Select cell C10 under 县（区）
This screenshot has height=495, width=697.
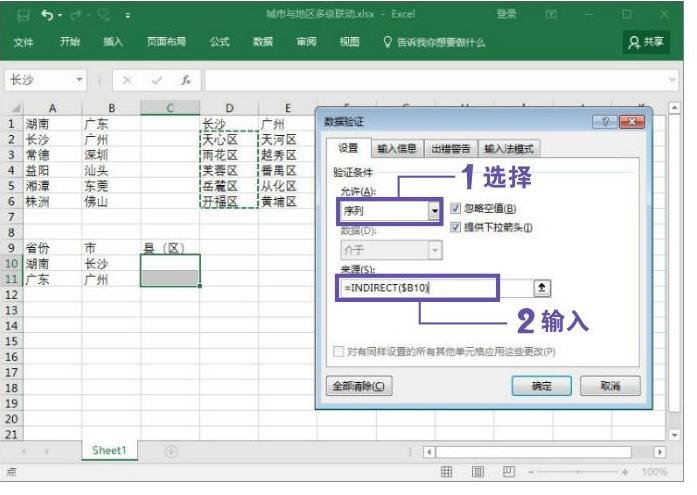[170, 263]
